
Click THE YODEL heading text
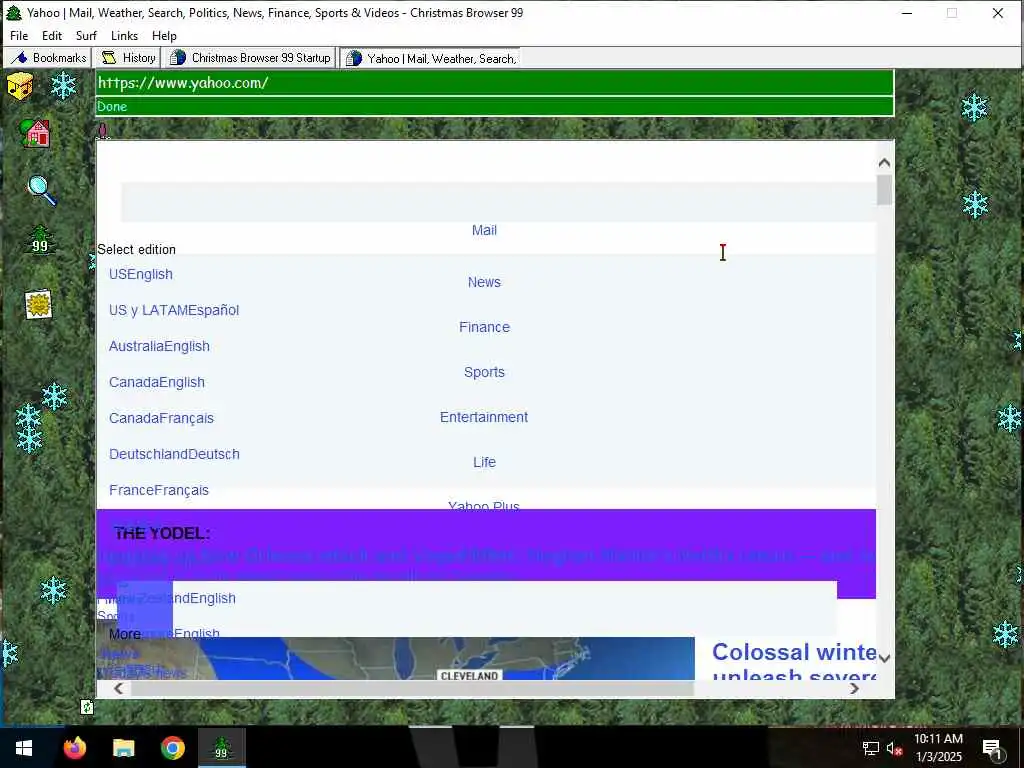[162, 534]
